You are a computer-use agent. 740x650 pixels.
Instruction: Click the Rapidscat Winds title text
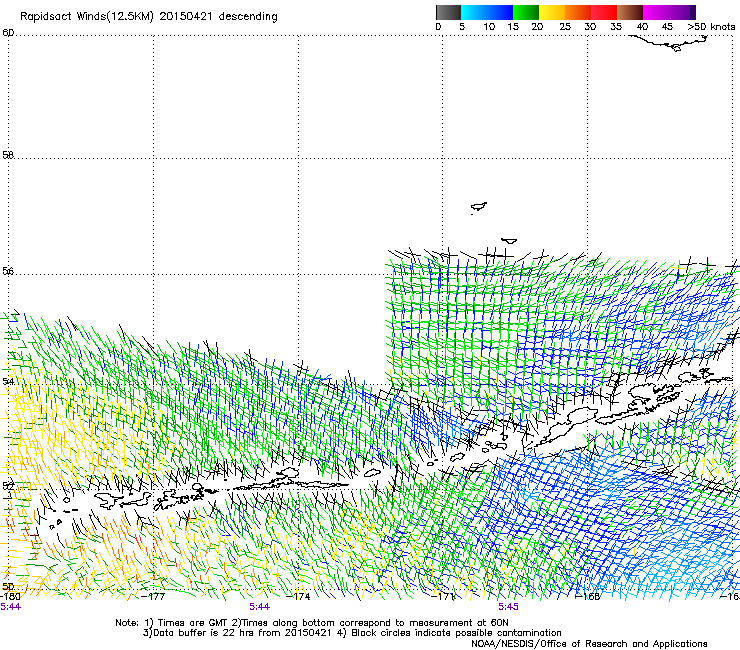tap(149, 17)
